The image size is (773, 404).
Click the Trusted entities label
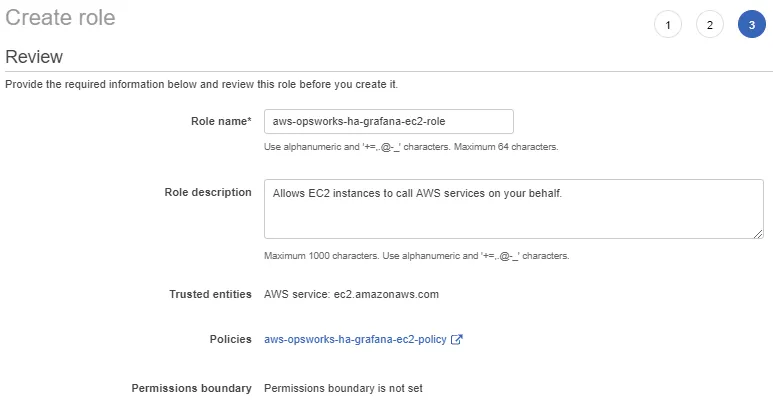(x=211, y=294)
